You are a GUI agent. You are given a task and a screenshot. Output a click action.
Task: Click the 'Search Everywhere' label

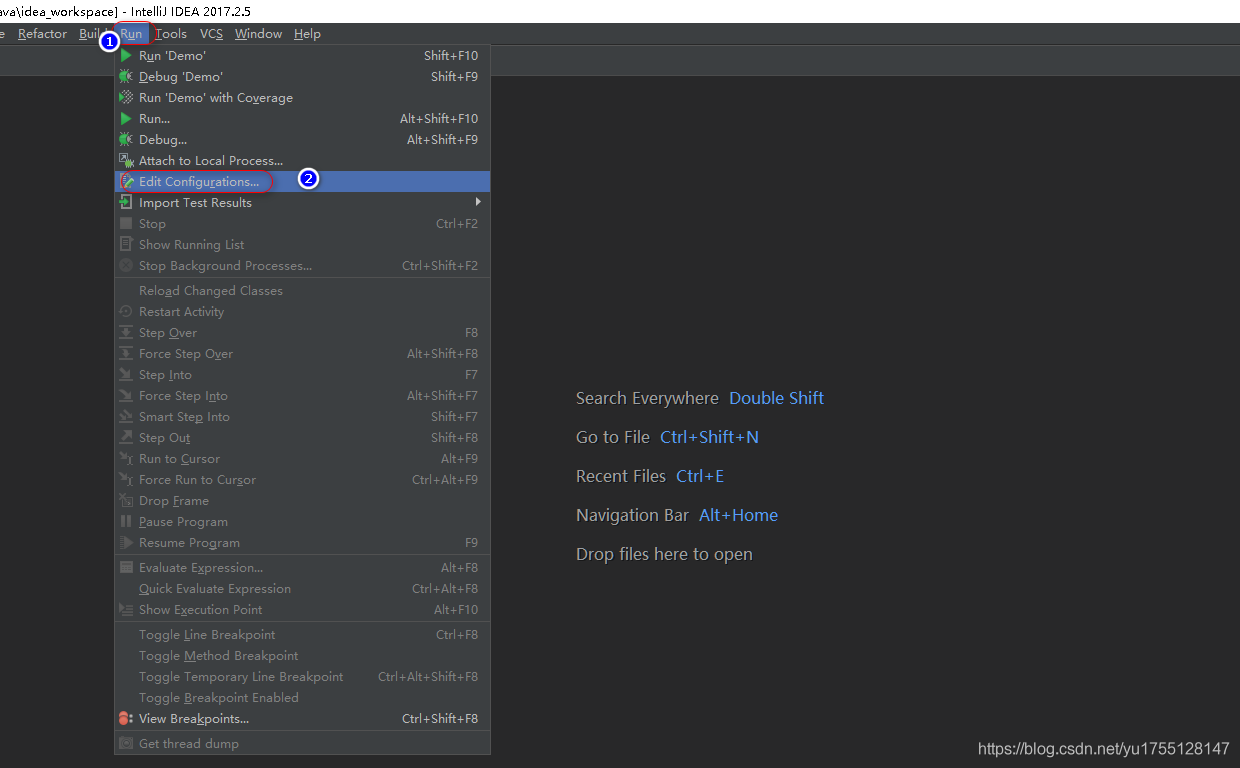coord(647,398)
